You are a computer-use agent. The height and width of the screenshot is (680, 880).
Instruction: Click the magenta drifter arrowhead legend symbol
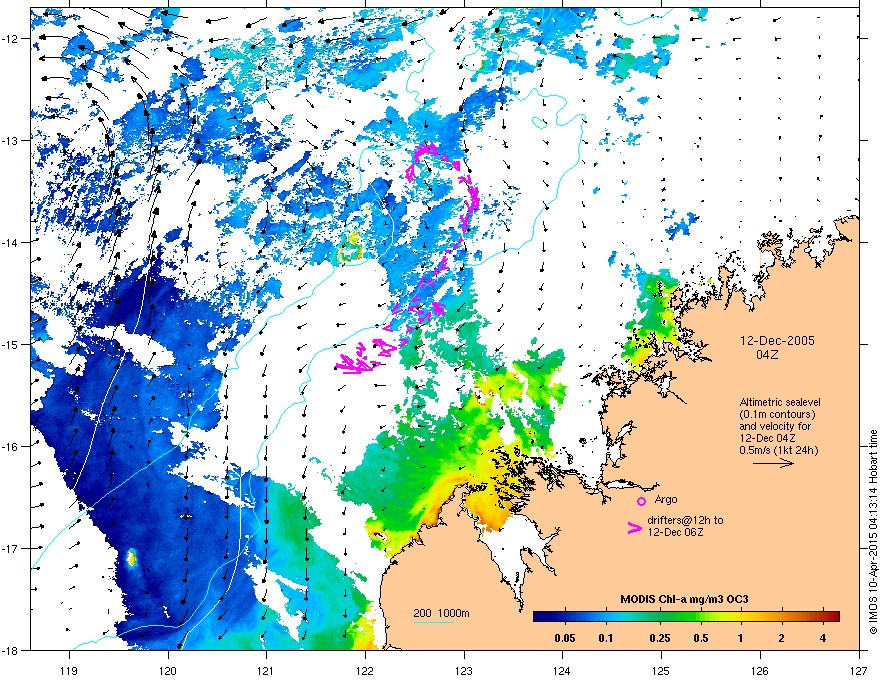tap(634, 527)
